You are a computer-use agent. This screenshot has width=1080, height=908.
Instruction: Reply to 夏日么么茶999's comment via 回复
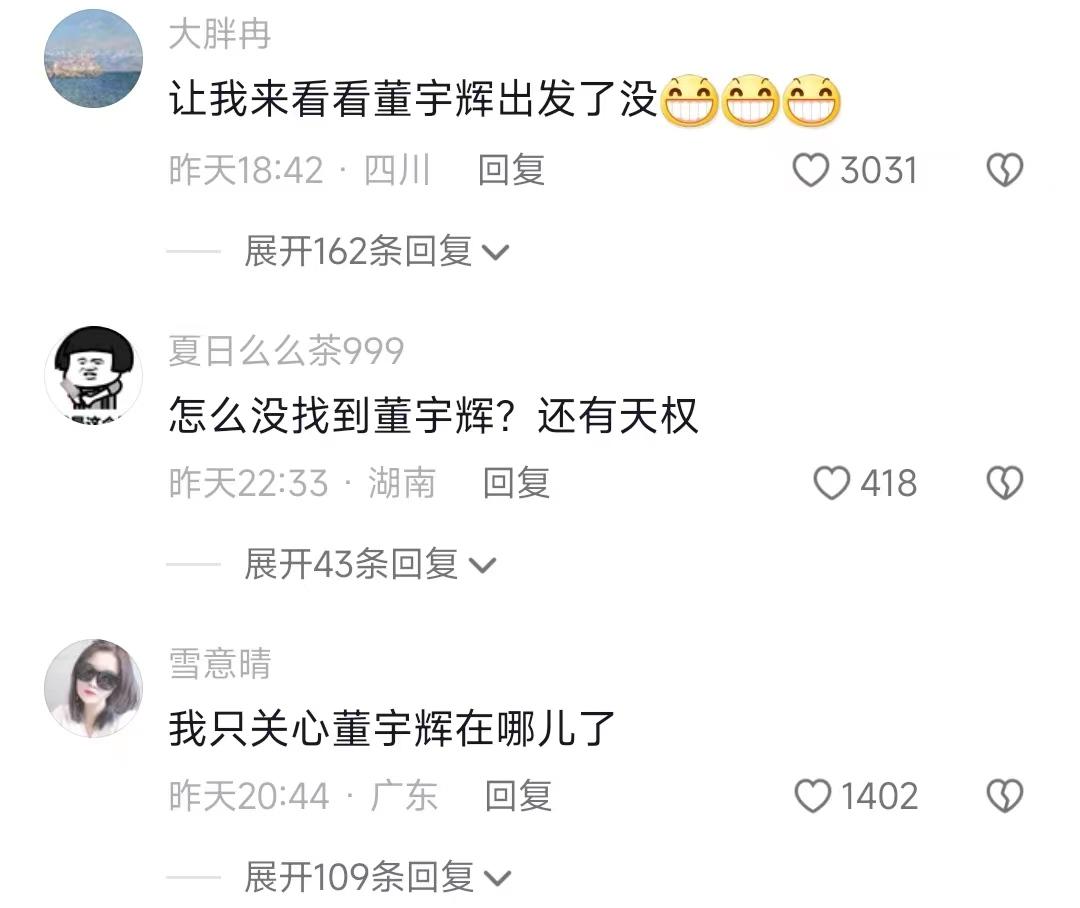coord(517,483)
